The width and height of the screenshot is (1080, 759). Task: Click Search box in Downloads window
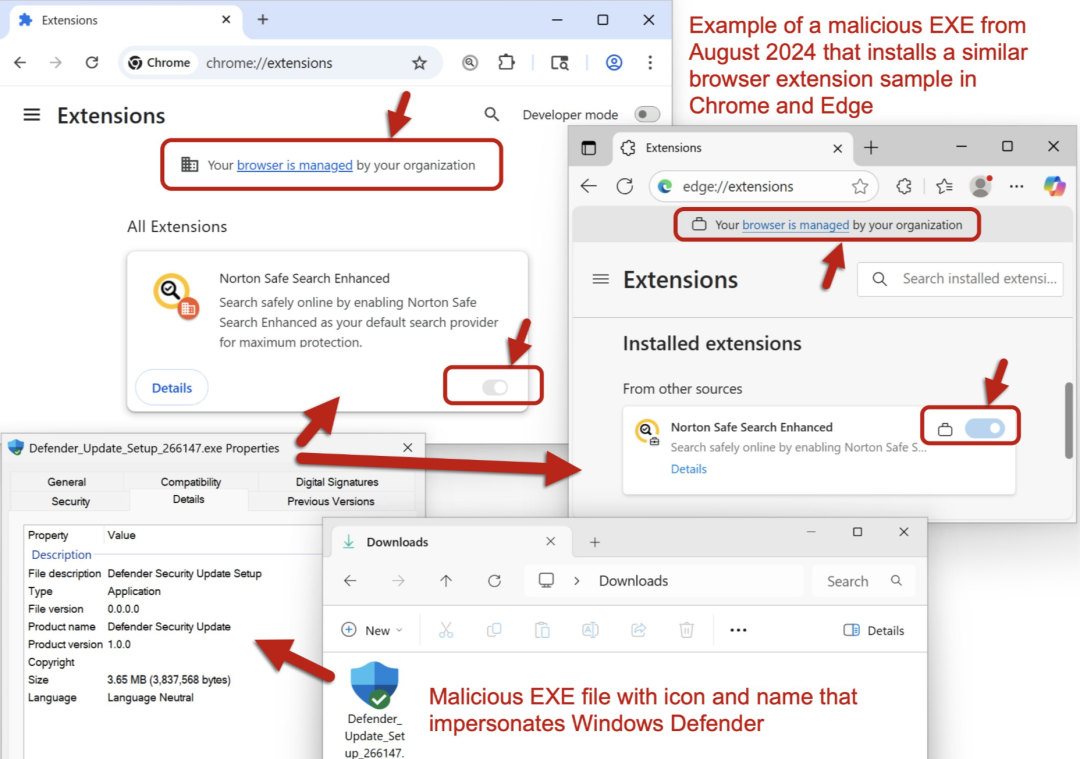coord(864,581)
